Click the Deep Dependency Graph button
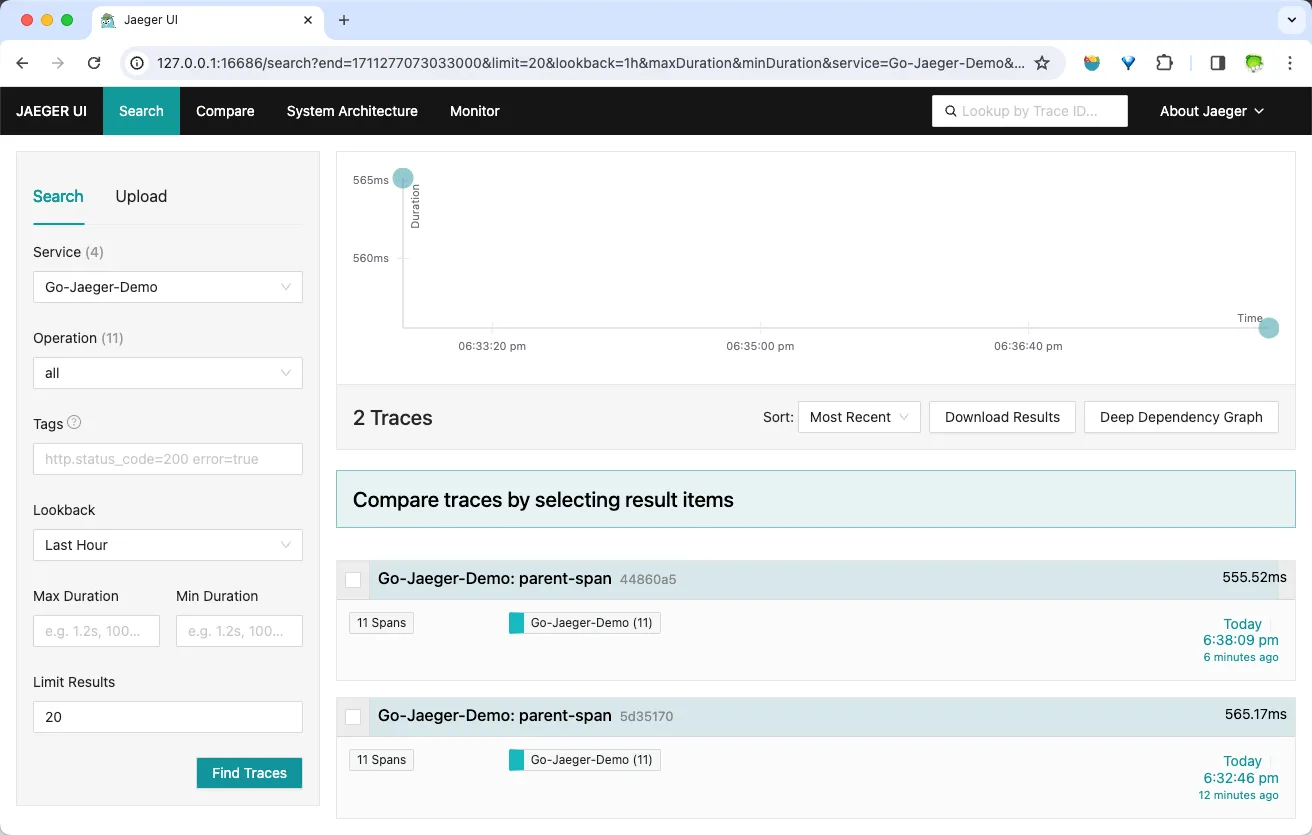 tap(1181, 417)
